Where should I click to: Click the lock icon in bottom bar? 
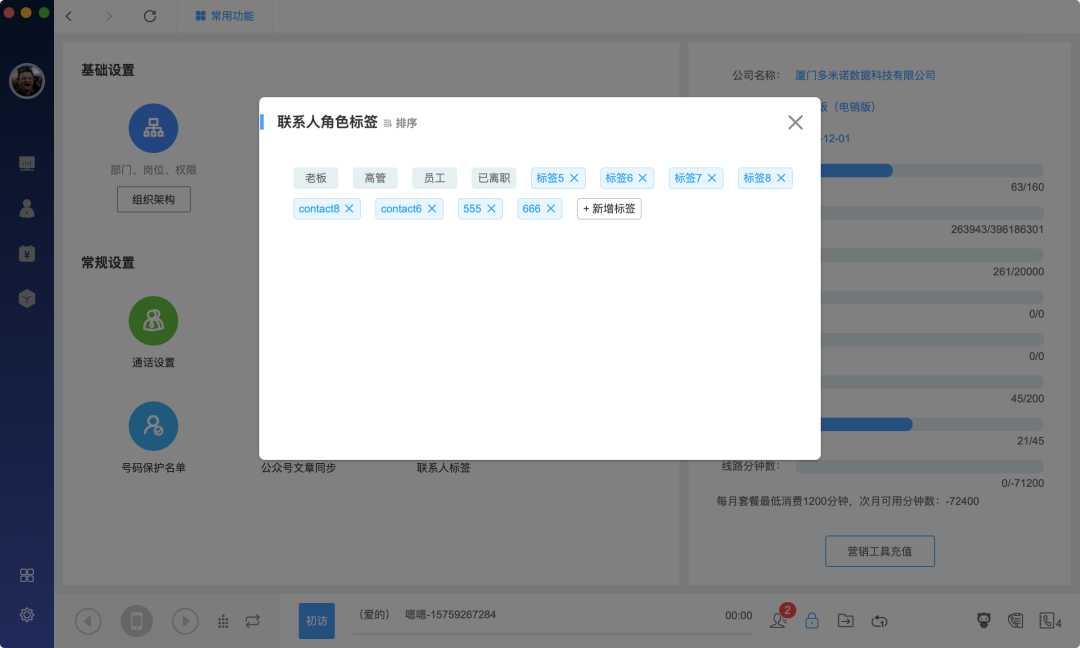[812, 620]
